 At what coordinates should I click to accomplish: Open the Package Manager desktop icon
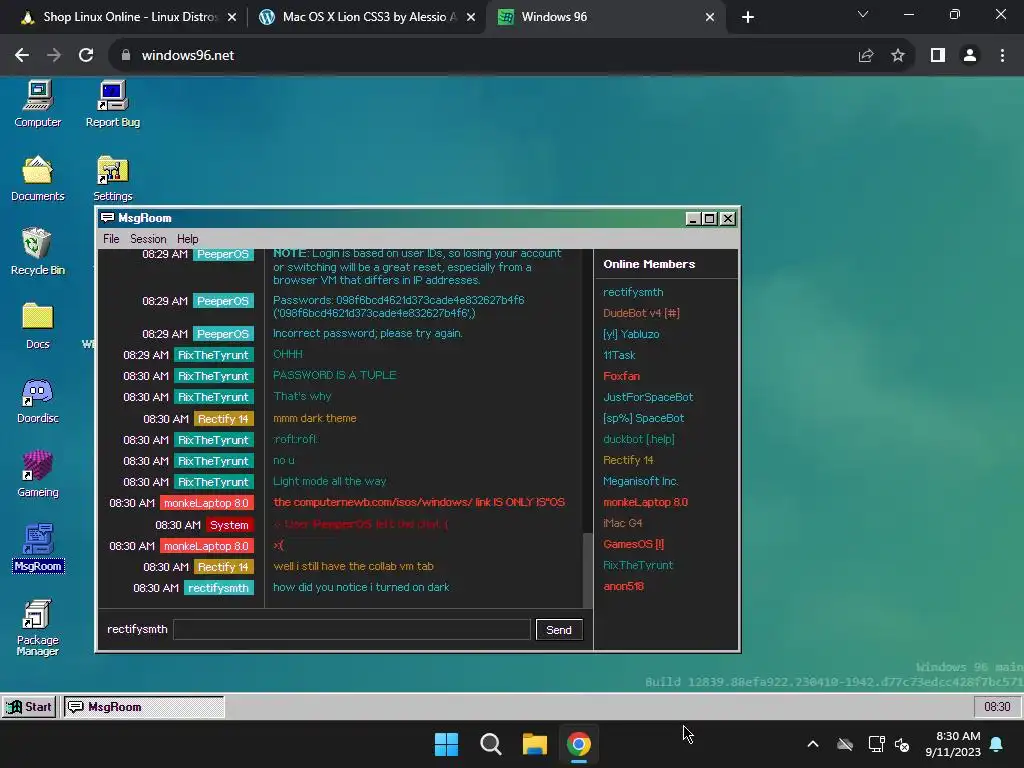pyautogui.click(x=37, y=628)
